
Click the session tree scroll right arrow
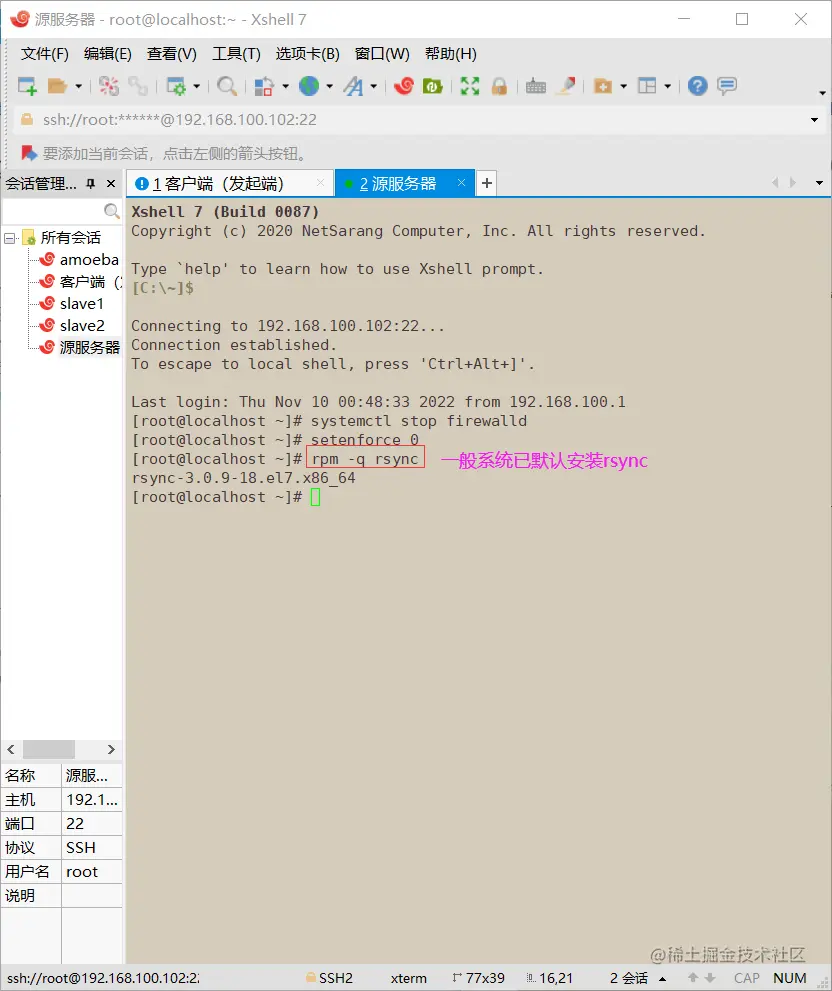pyautogui.click(x=111, y=750)
